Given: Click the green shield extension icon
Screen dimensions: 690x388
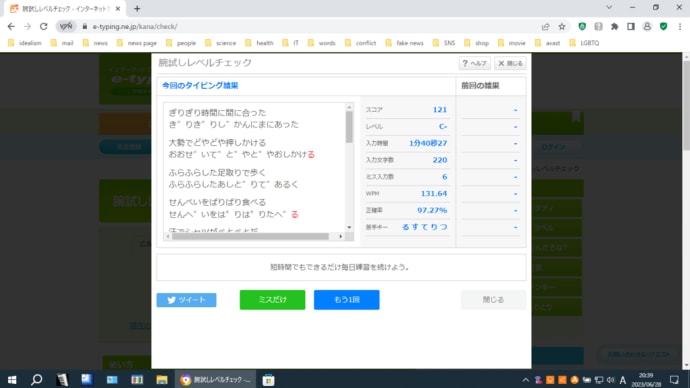Looking at the screenshot, I should click(x=582, y=26).
